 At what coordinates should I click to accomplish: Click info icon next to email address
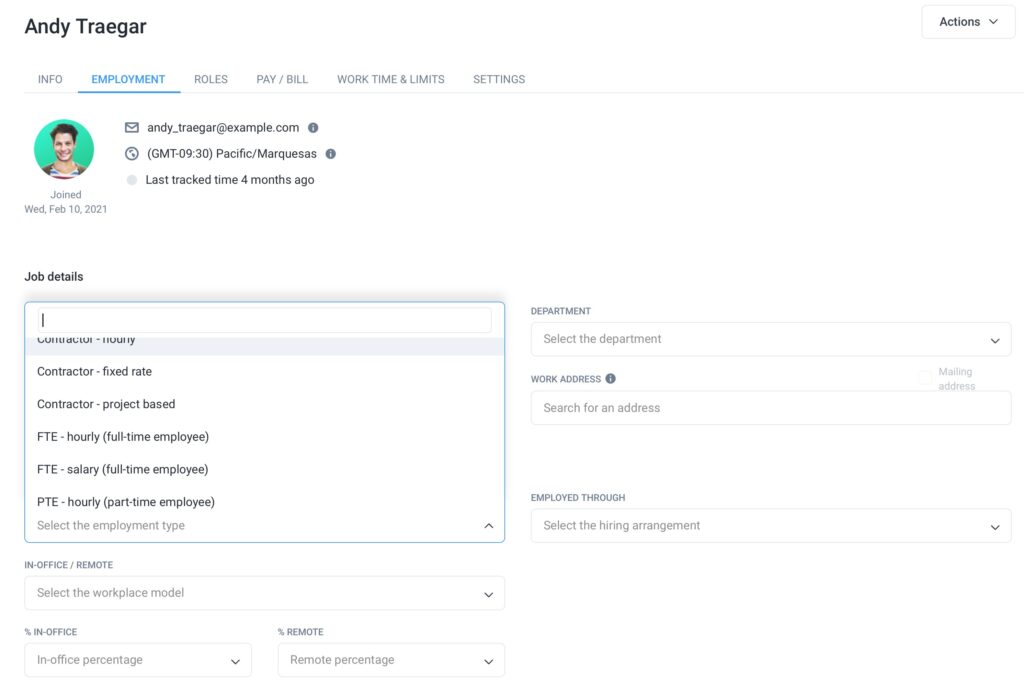coord(313,128)
